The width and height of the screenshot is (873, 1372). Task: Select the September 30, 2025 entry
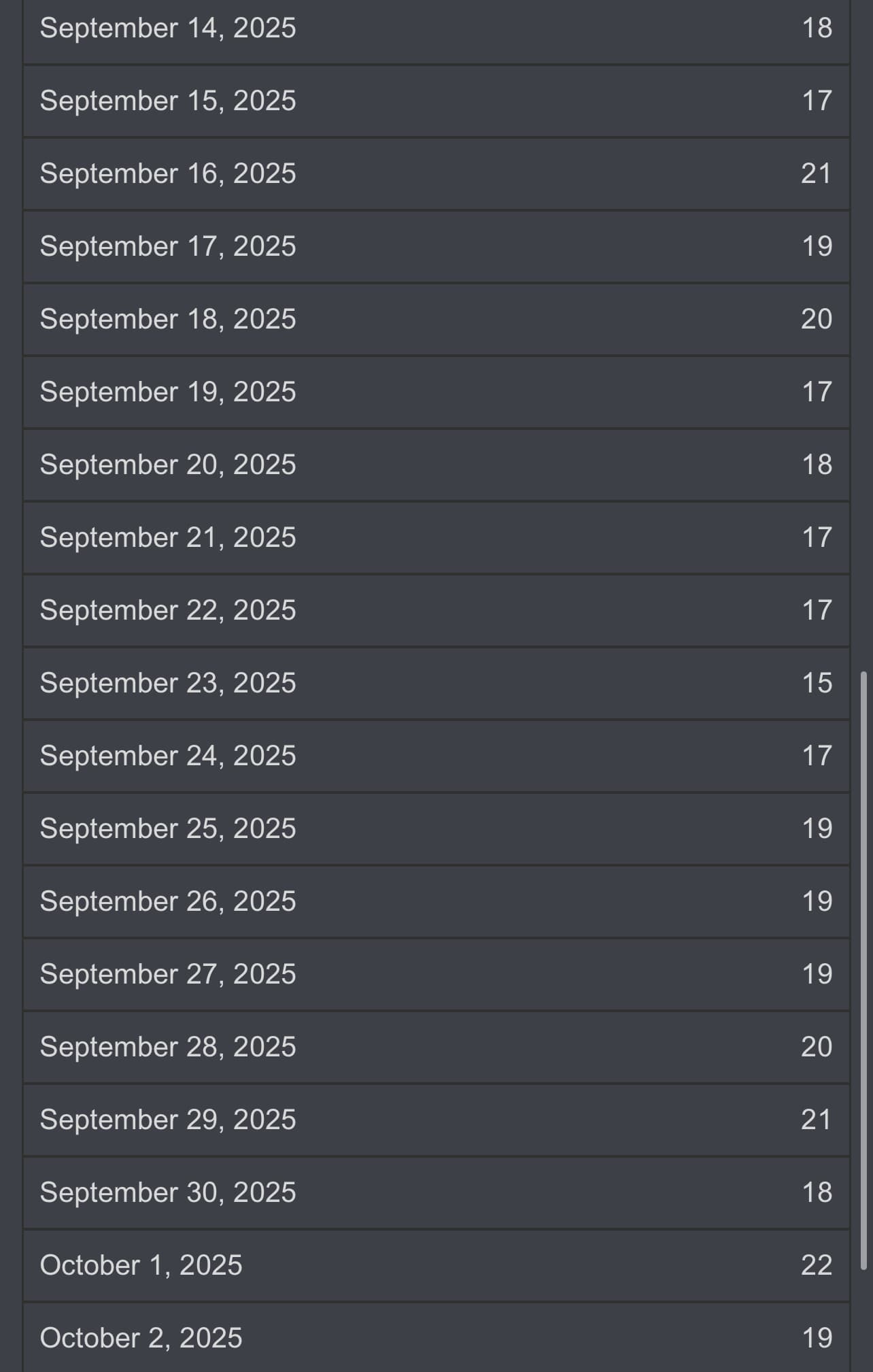435,1193
